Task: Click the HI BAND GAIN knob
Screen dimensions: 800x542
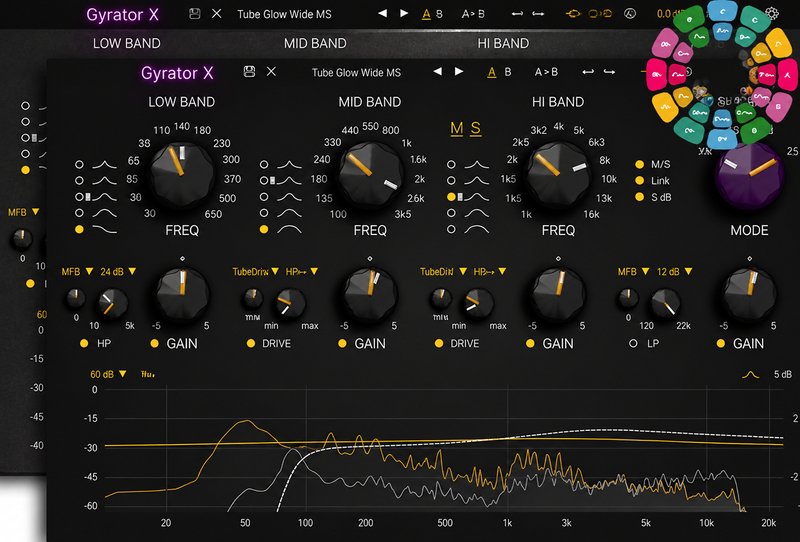Action: (x=558, y=294)
